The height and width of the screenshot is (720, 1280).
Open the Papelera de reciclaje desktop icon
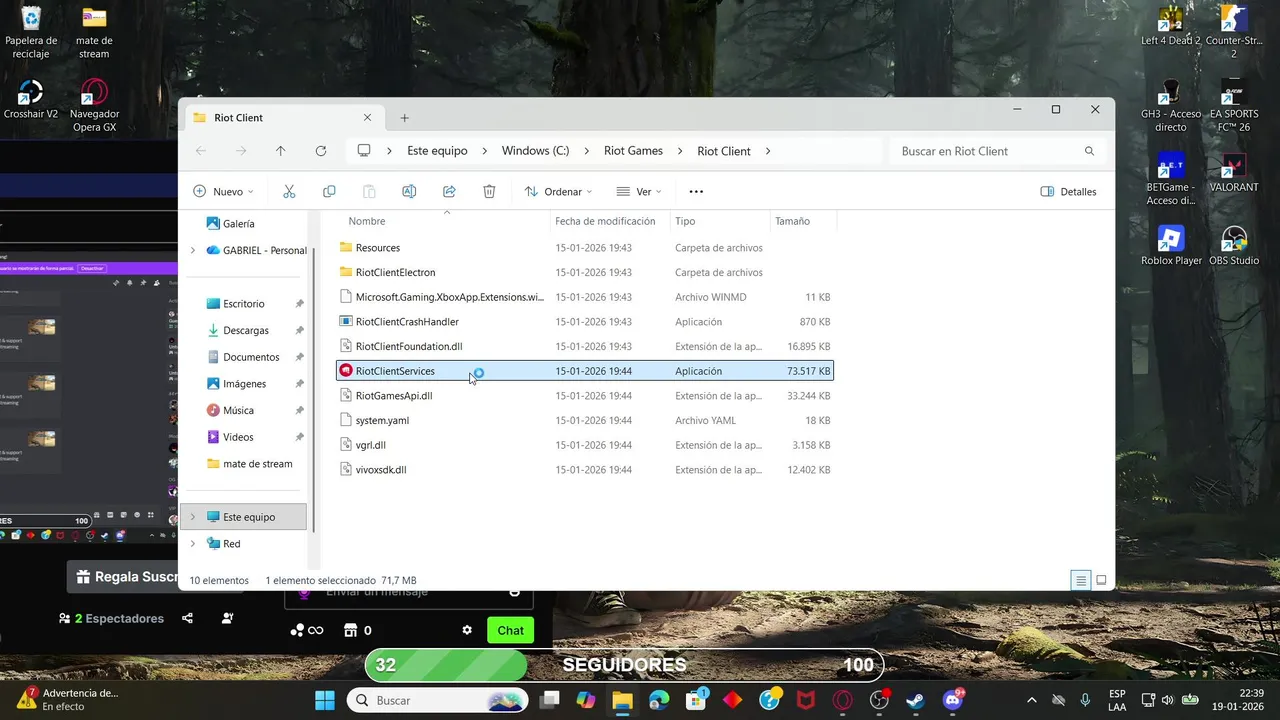coord(31,31)
